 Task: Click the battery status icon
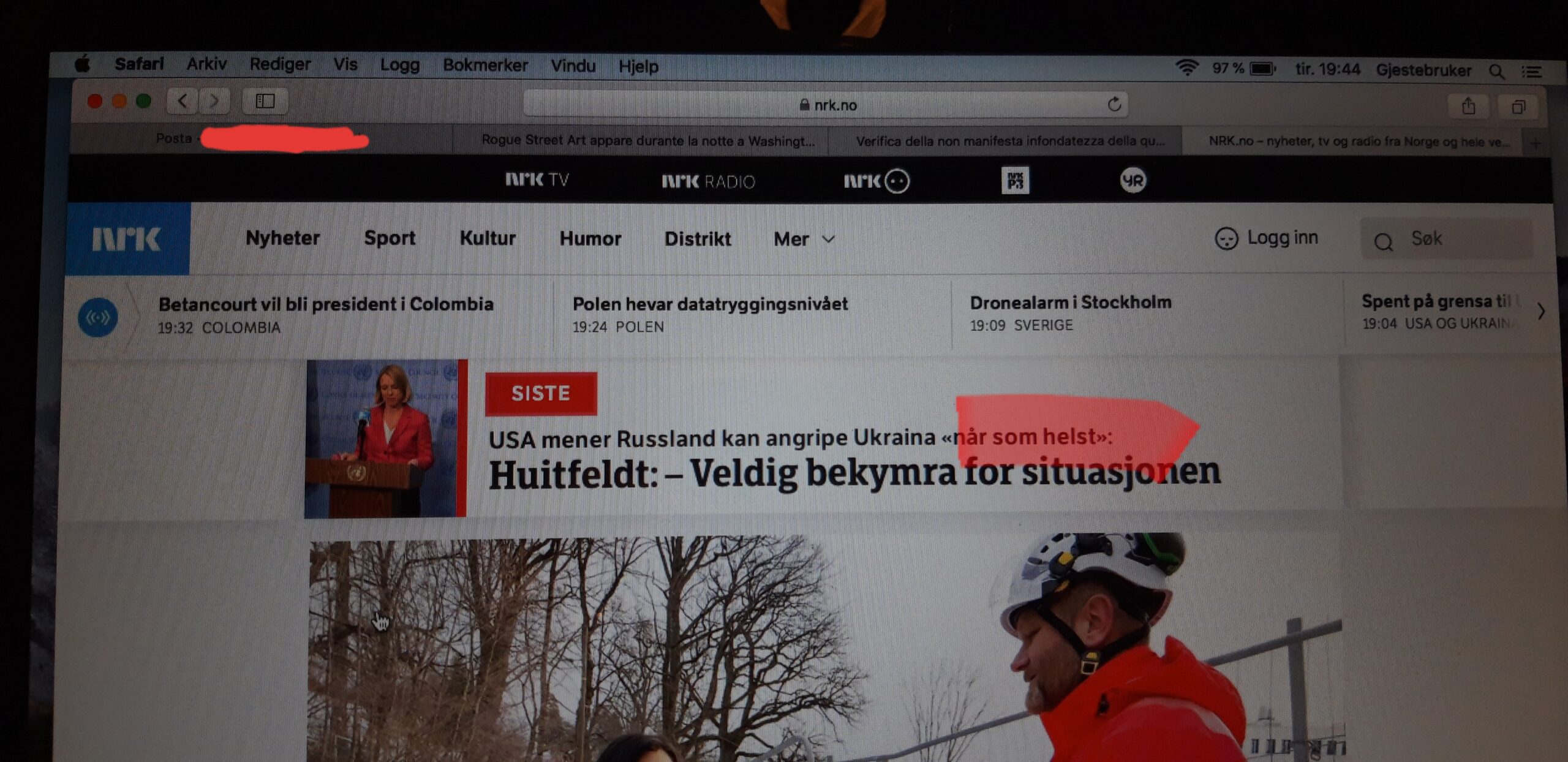1262,69
